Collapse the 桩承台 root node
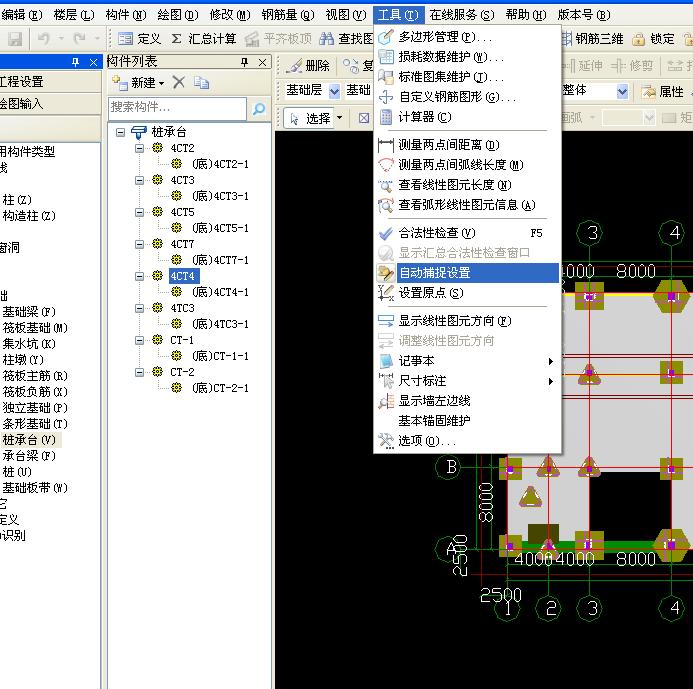 (x=120, y=132)
